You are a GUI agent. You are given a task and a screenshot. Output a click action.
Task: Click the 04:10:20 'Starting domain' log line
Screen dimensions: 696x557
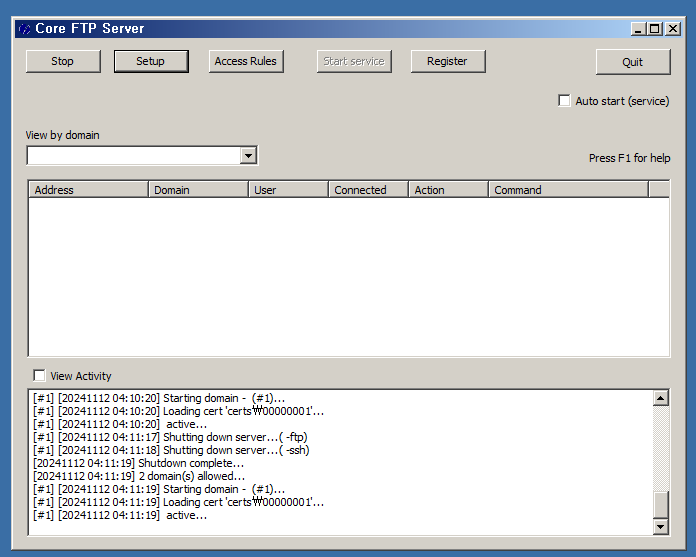[159, 398]
